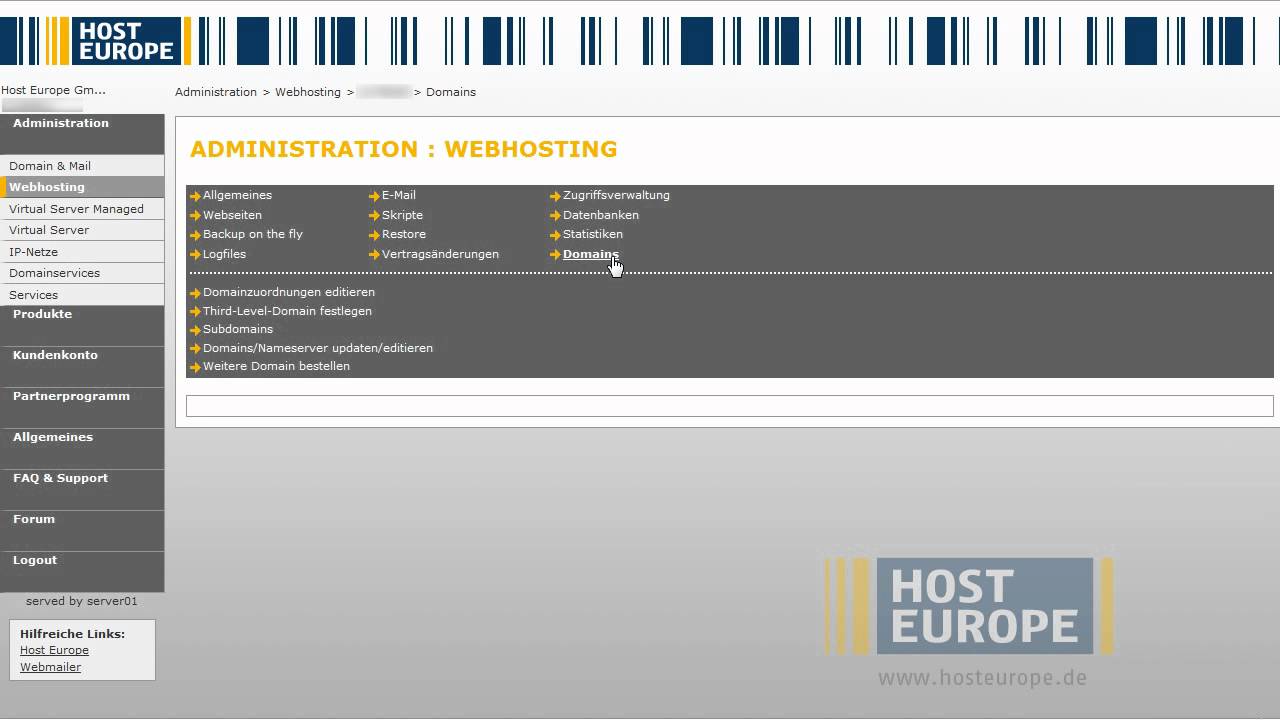Click the arrow icon beside Backup on the fly
This screenshot has height=720, width=1280.
pos(195,235)
